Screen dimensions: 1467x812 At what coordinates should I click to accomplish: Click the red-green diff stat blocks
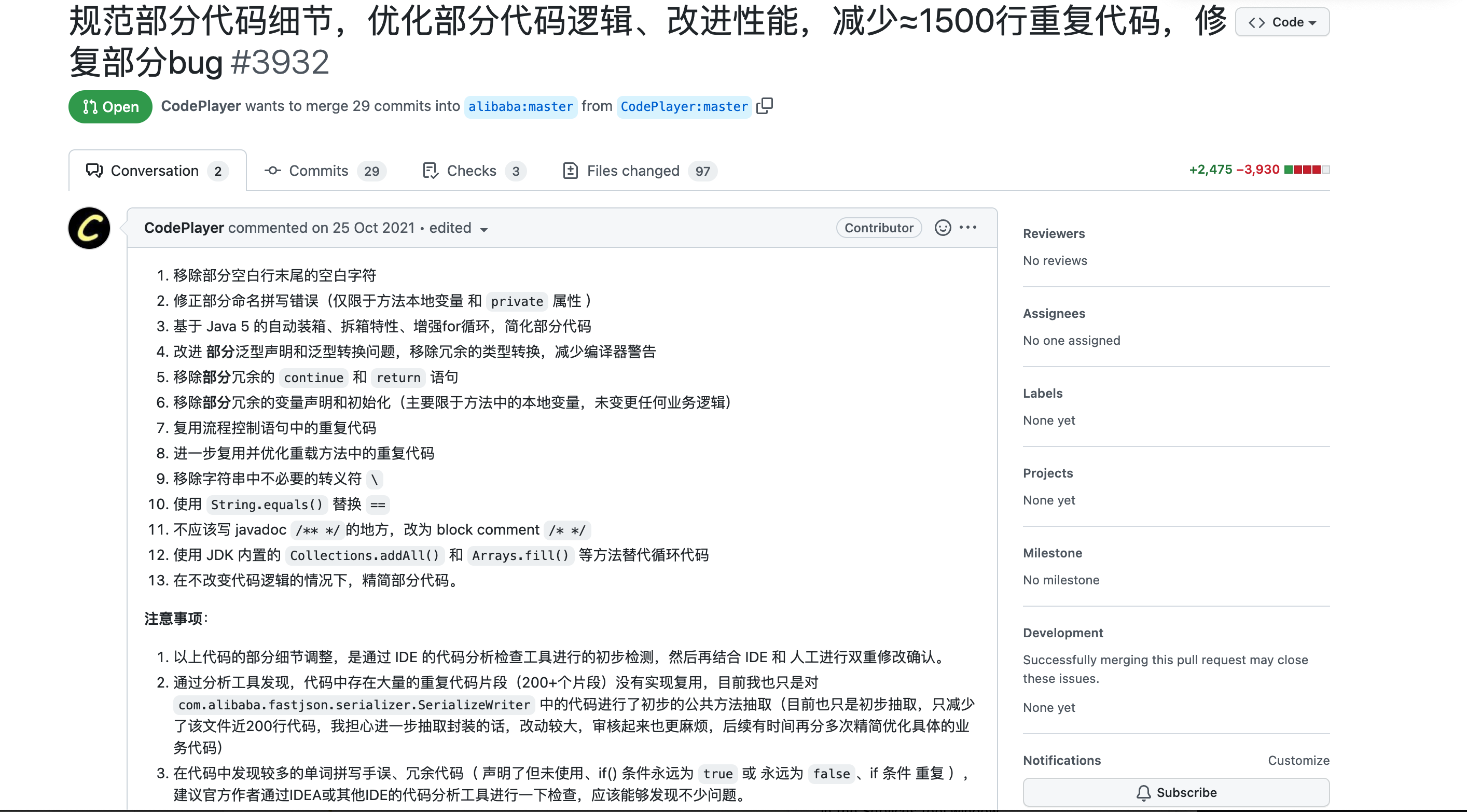(x=1308, y=169)
